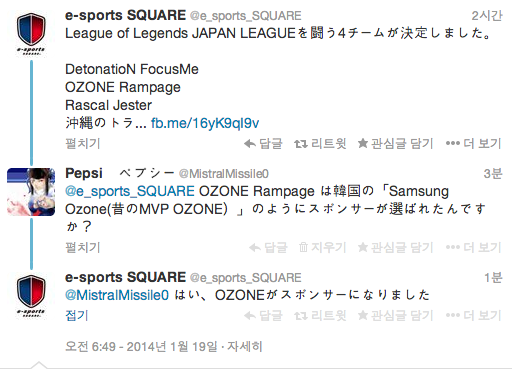
Task: Reply to the first e-sports SQUARE tweet
Action: click(x=263, y=144)
